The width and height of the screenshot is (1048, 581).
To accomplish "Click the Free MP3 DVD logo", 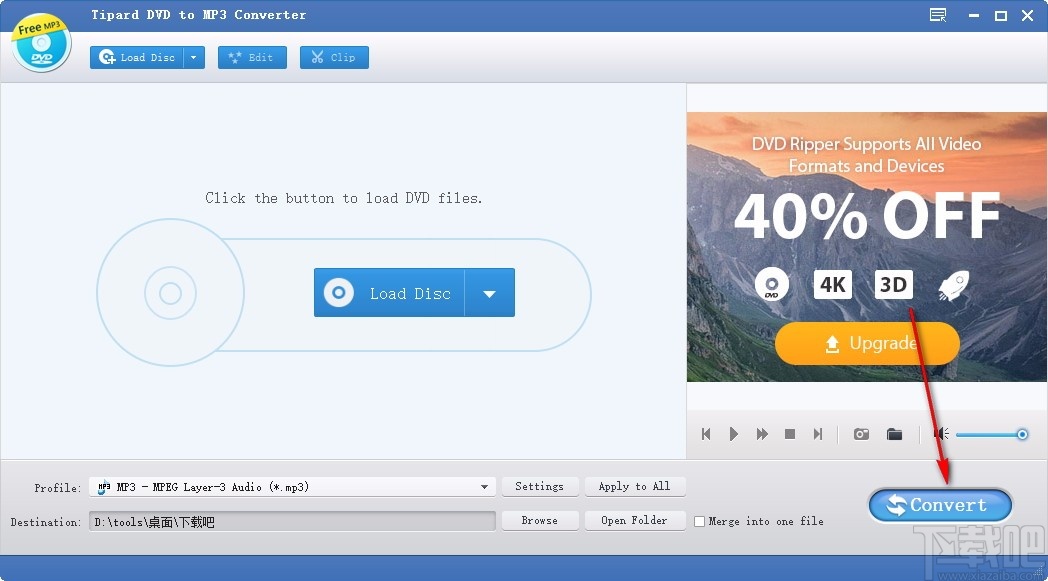I will (x=40, y=41).
